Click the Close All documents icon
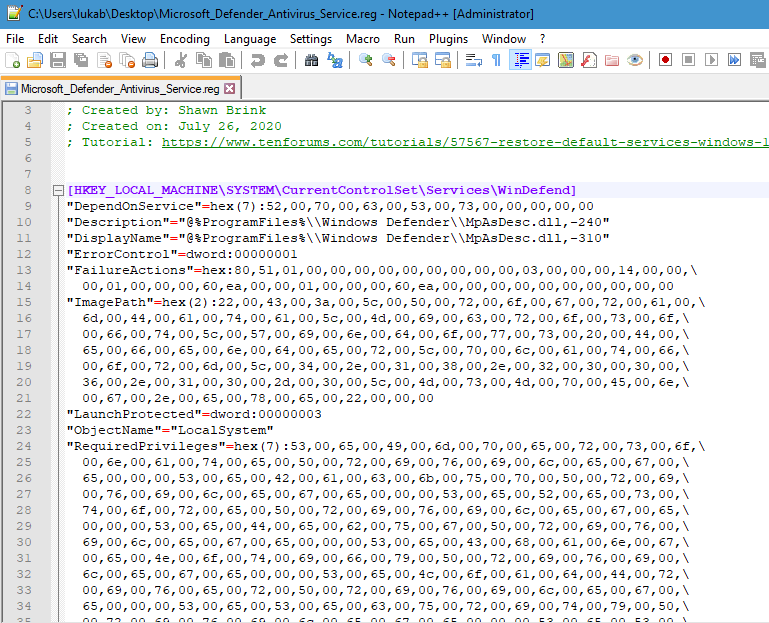 pyautogui.click(x=127, y=60)
